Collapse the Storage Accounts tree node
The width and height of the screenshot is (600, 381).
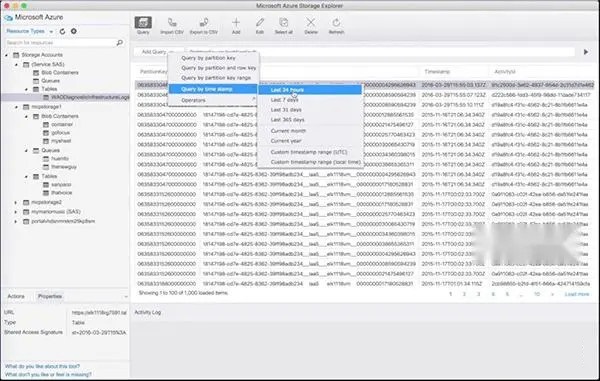tap(7, 55)
